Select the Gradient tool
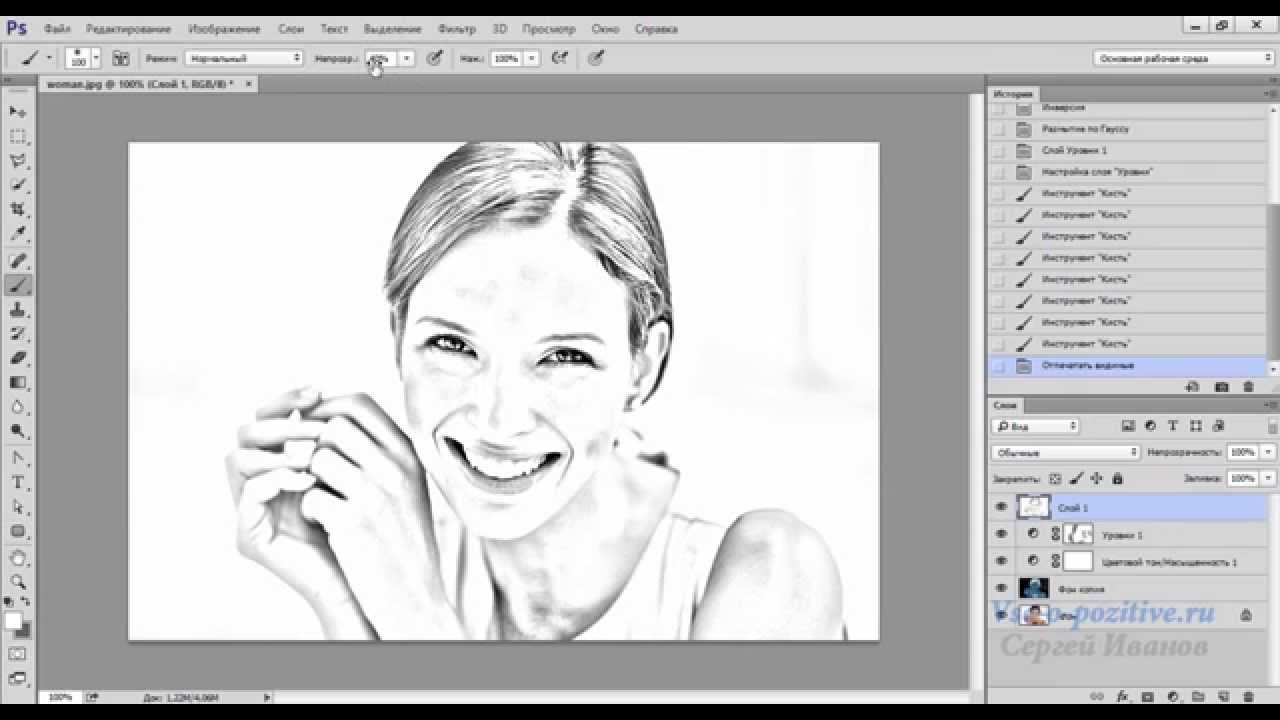Screen dimensions: 1280x720 pyautogui.click(x=18, y=382)
